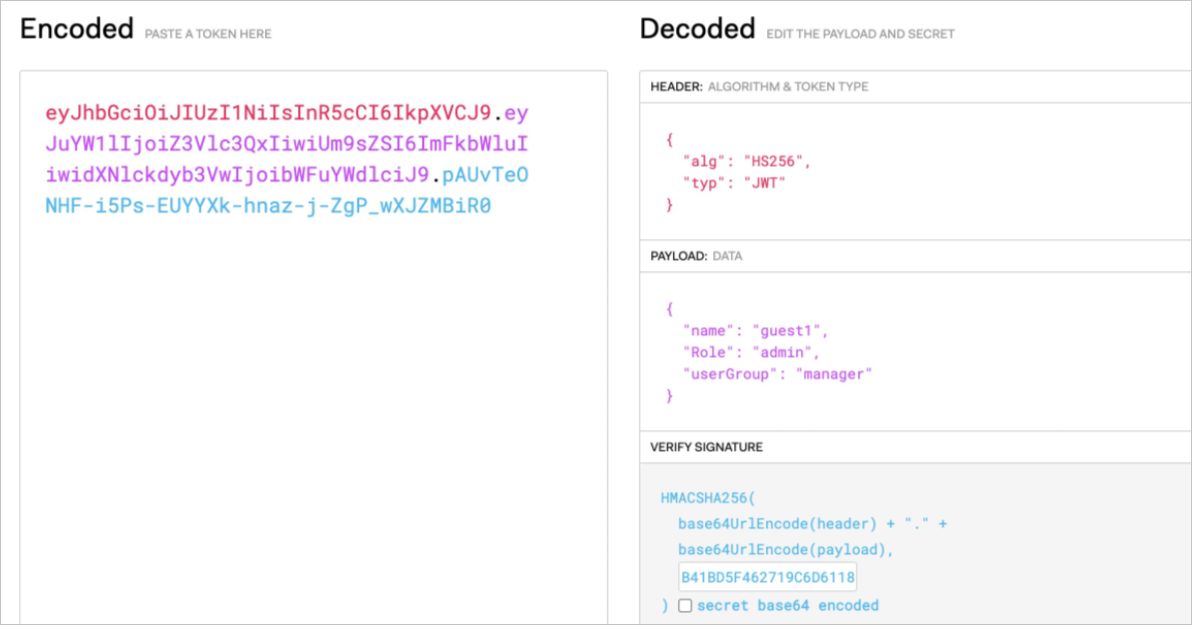Click the "EDIT THE PAYLOAD AND SECRET" hint text
Image resolution: width=1192 pixels, height=625 pixels.
[860, 34]
